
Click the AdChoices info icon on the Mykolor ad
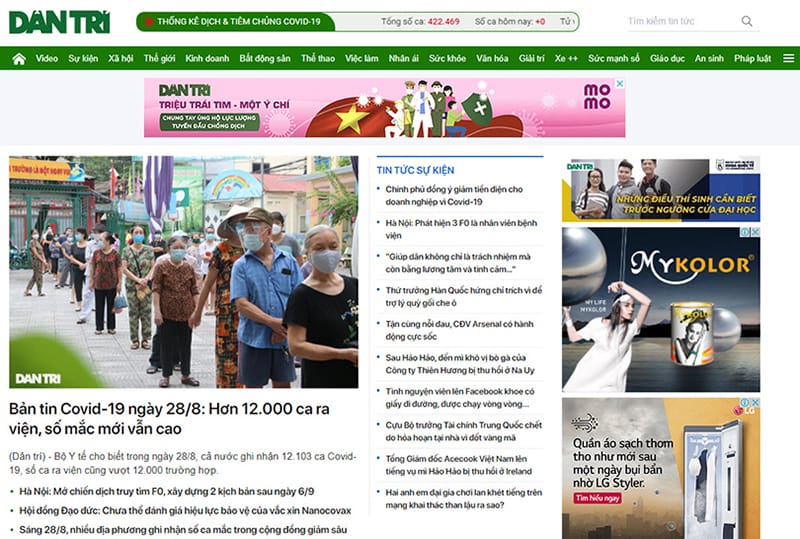(744, 232)
